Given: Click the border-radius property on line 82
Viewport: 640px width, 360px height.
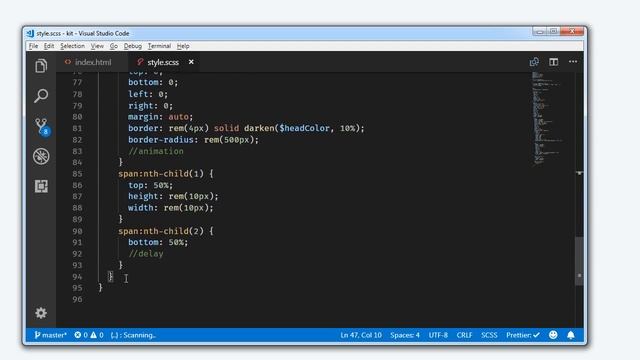Looking at the screenshot, I should [x=161, y=140].
